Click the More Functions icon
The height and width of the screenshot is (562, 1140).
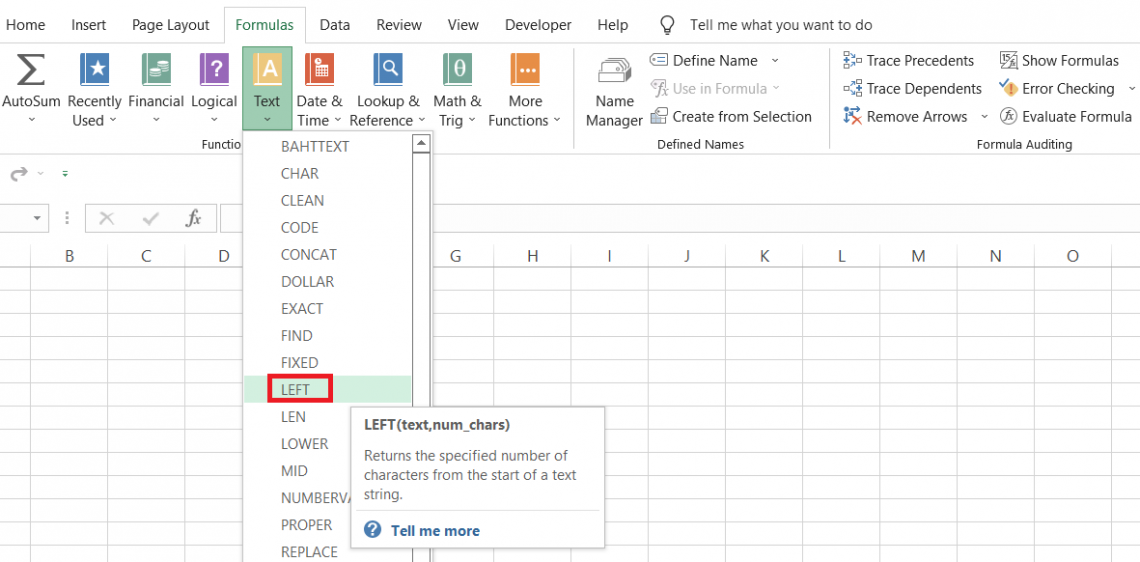525,71
